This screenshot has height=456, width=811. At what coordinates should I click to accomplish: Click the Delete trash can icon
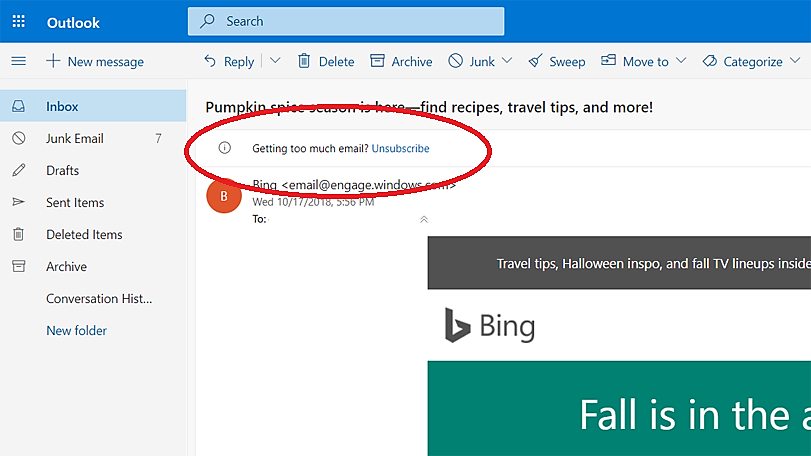click(304, 61)
